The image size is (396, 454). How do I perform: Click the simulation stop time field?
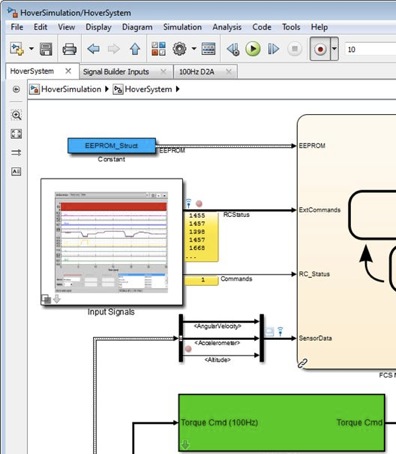[370, 49]
